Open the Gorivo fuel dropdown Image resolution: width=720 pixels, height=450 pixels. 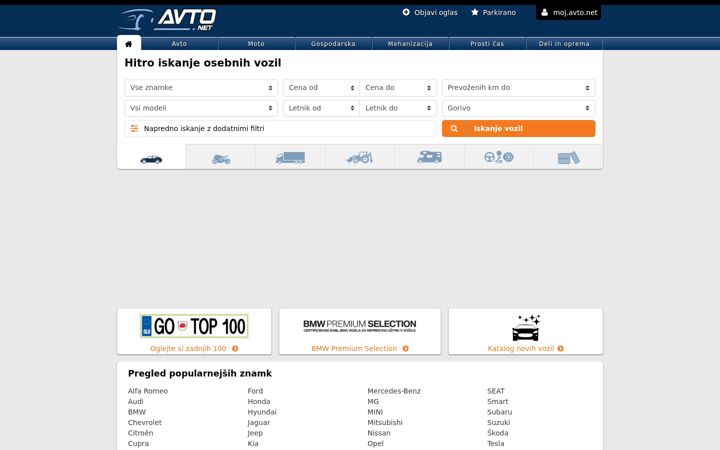(519, 108)
